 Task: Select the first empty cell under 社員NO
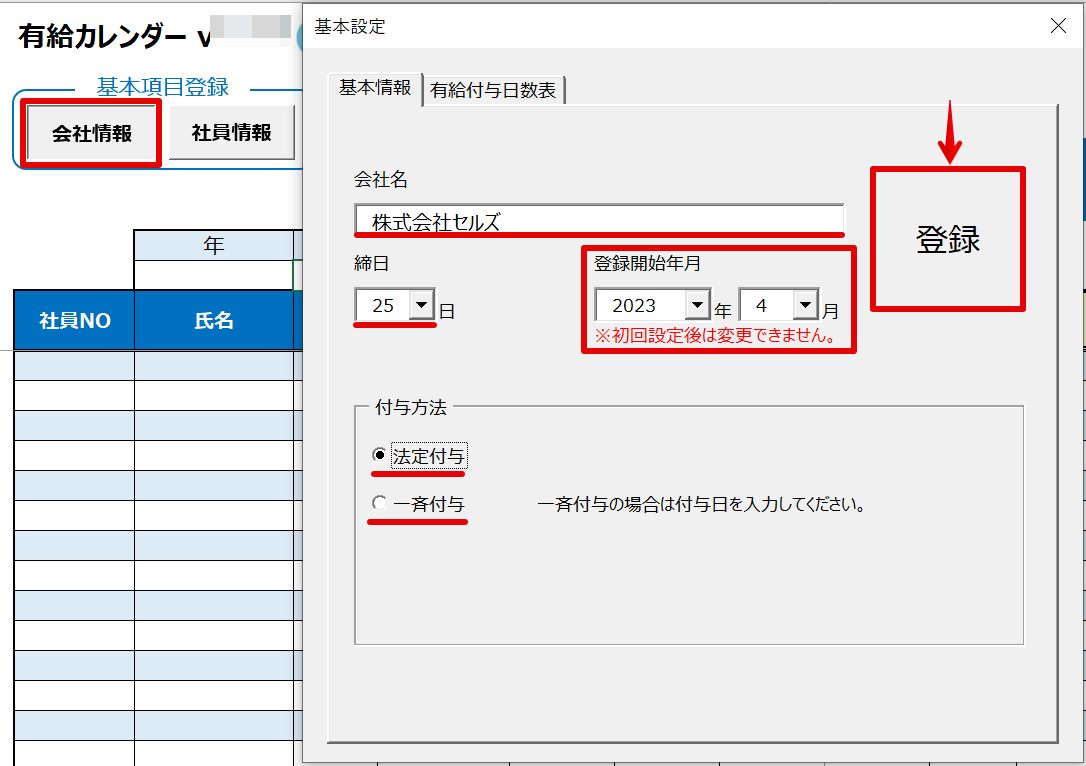point(74,366)
